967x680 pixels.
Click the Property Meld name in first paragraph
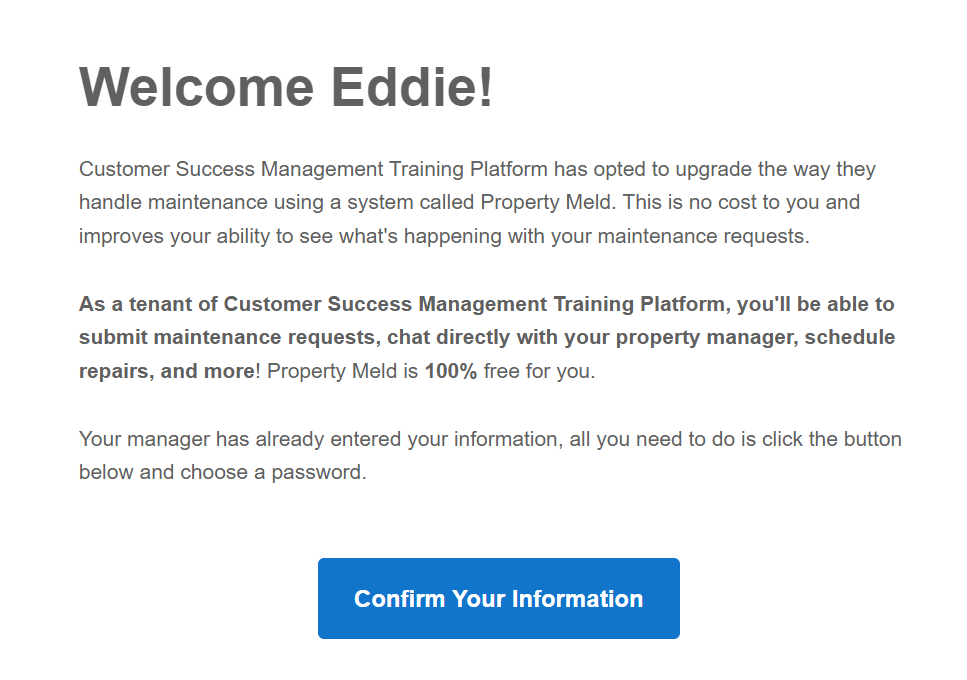pos(546,202)
